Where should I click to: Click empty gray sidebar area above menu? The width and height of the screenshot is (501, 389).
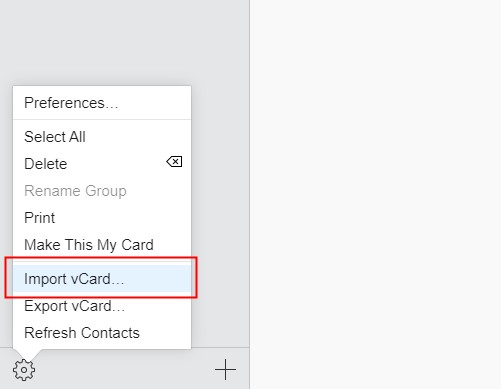click(124, 42)
